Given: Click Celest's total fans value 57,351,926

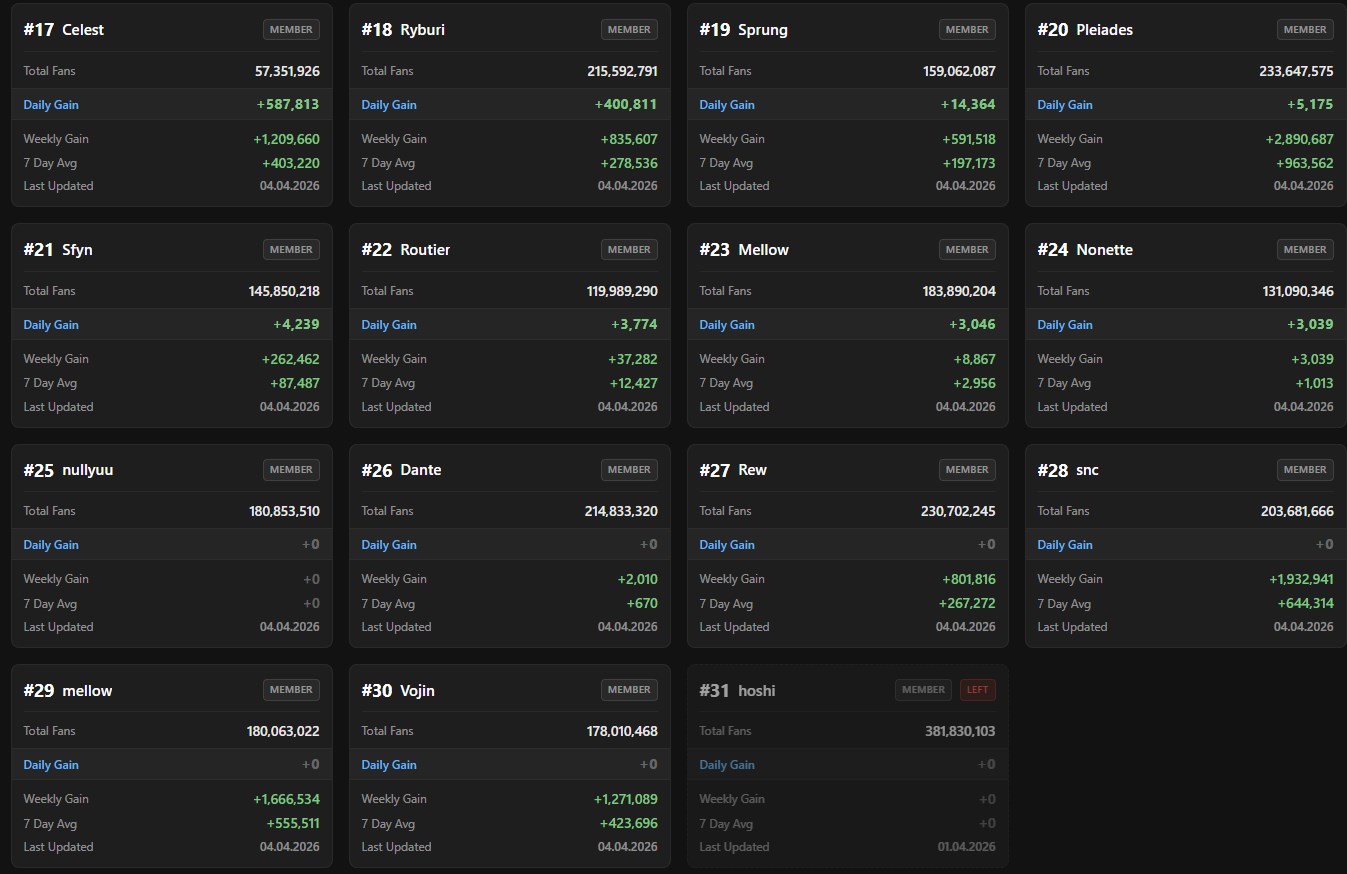Looking at the screenshot, I should point(287,71).
